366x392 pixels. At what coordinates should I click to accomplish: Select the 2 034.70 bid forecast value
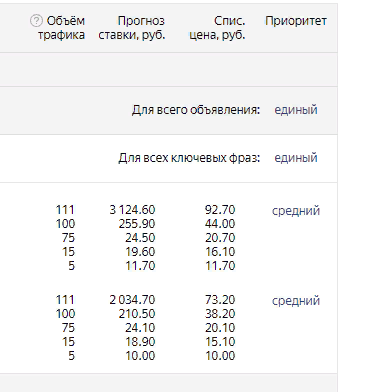(x=132, y=300)
